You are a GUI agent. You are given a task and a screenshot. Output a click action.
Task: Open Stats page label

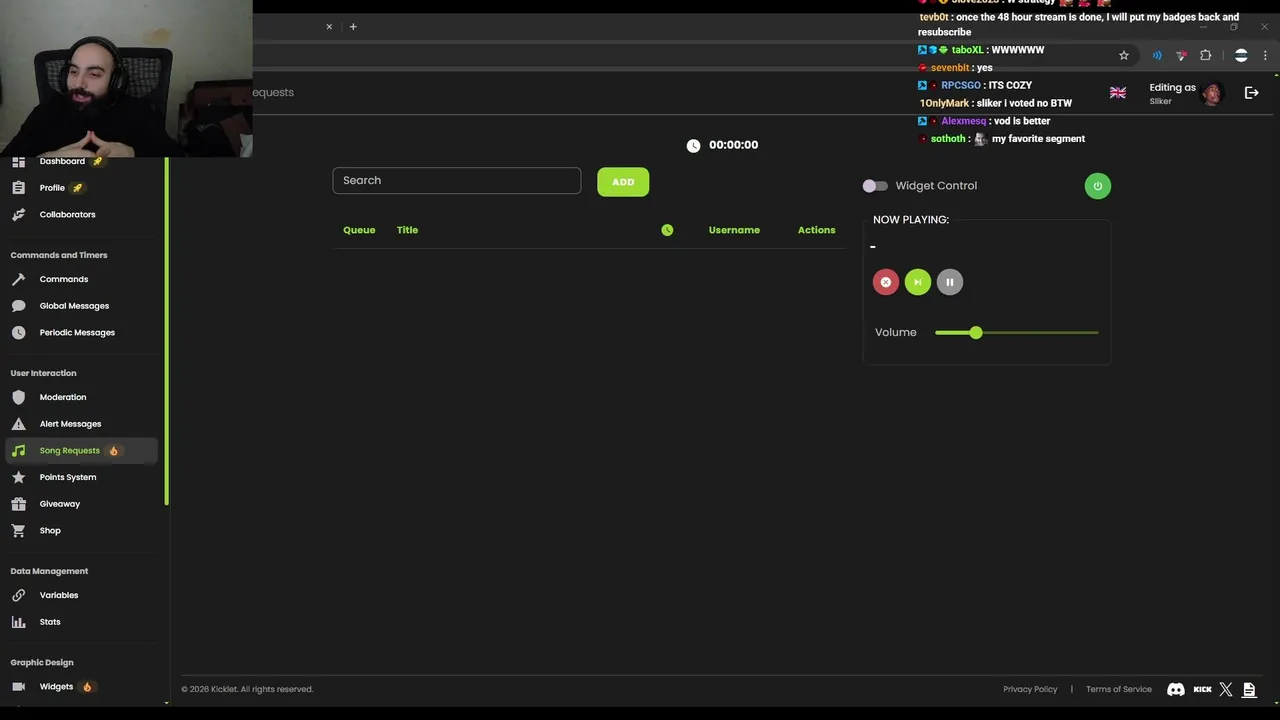click(x=50, y=622)
